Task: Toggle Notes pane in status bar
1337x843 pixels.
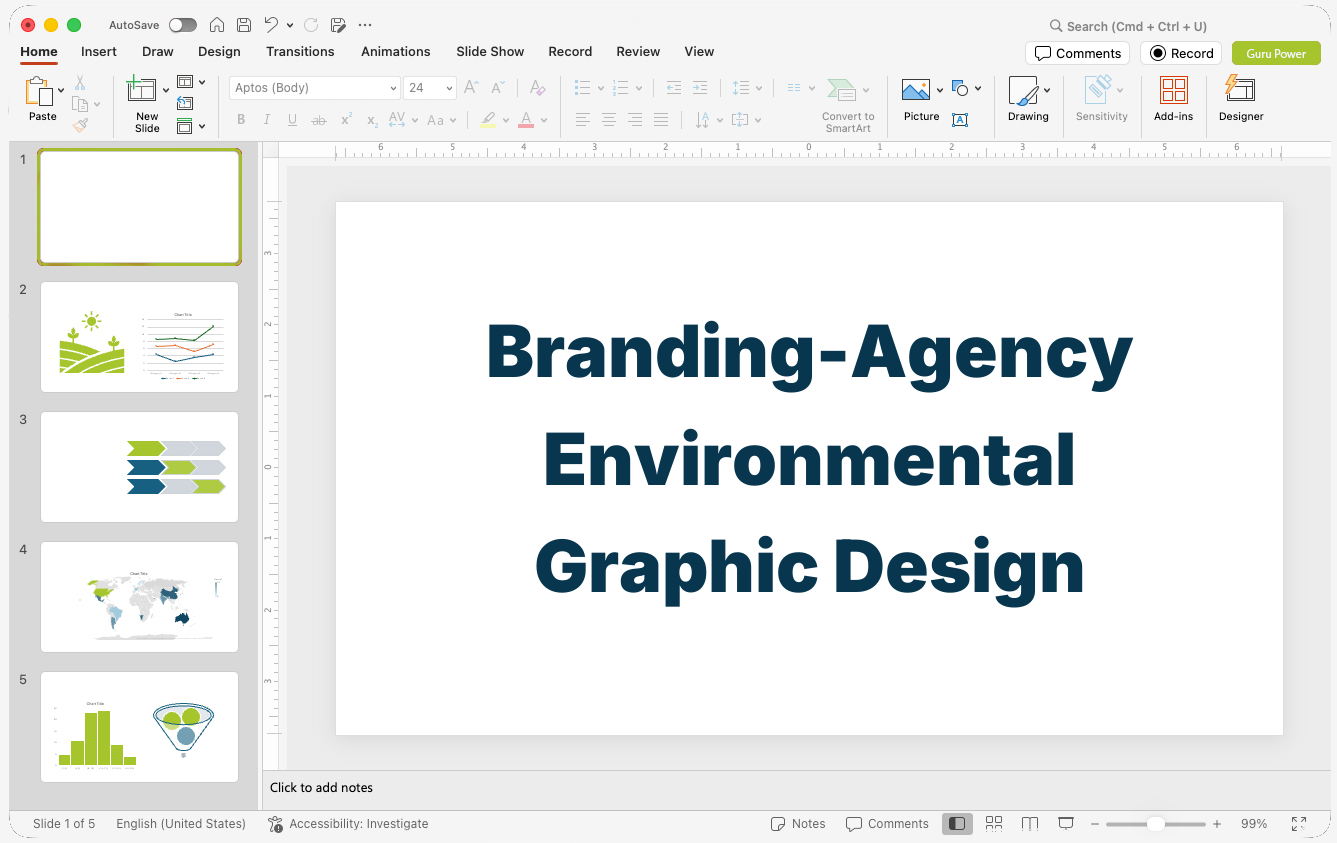Action: pos(798,824)
